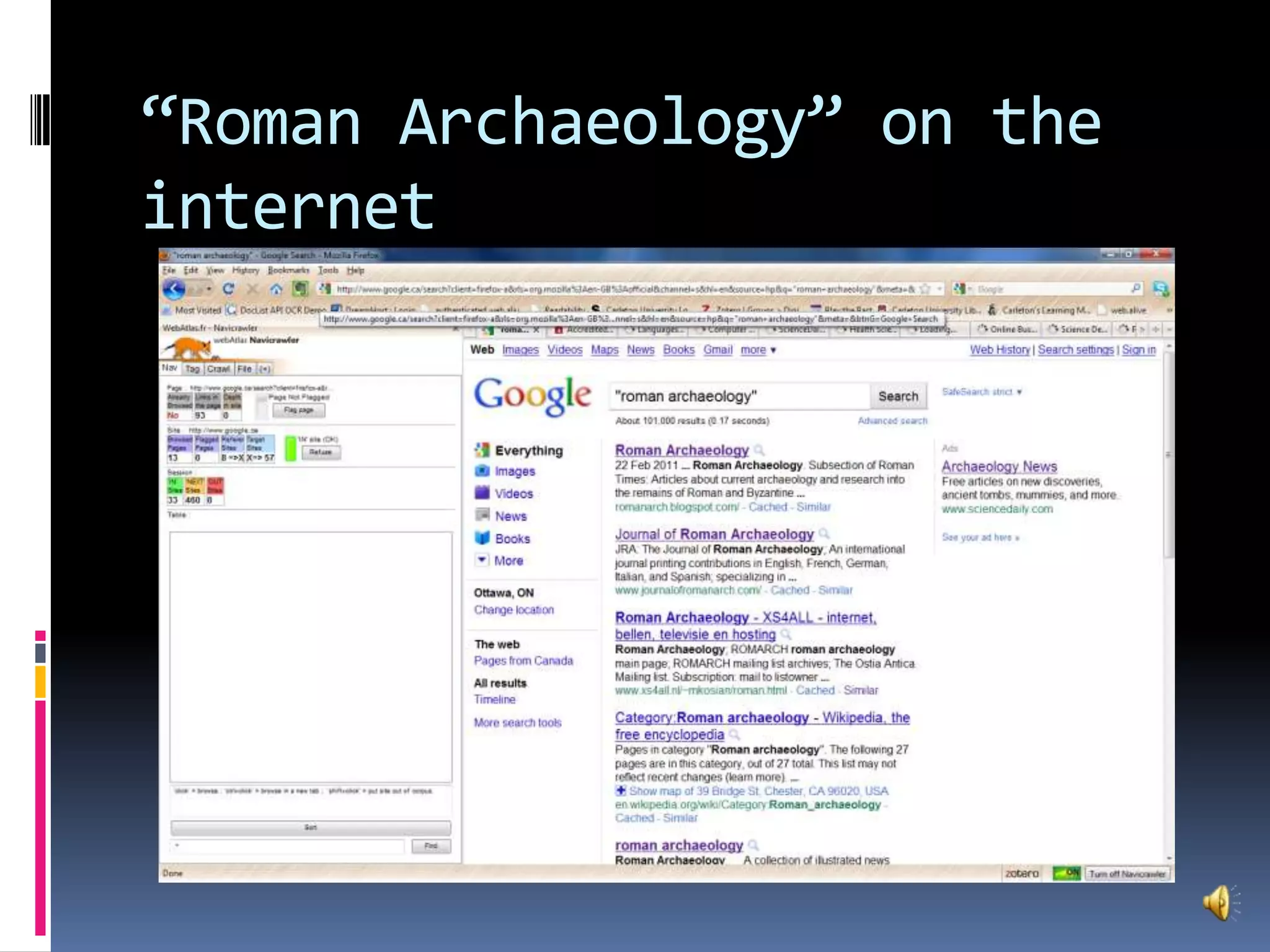Click in the Google search query field
Viewport: 1270px width, 952px height.
click(740, 396)
